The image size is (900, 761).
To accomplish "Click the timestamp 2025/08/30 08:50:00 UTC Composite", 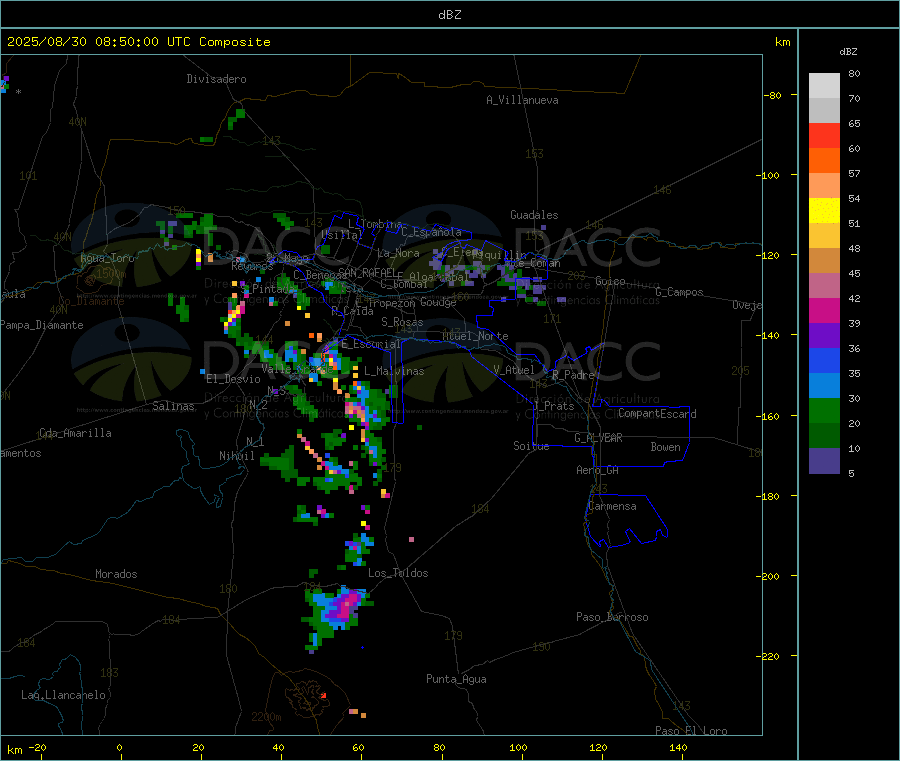I will tap(138, 42).
